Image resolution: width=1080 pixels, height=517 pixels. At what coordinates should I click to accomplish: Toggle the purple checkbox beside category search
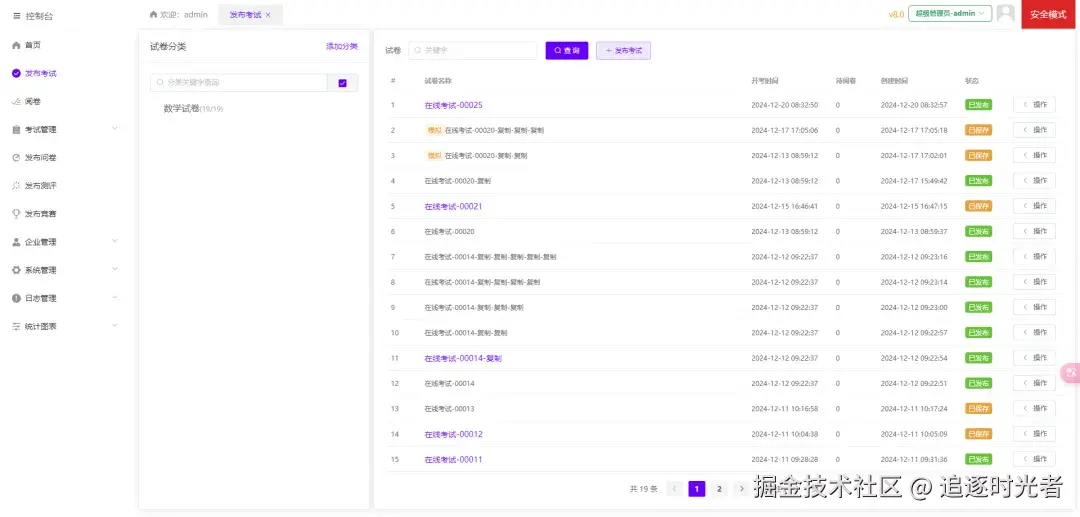tap(343, 83)
